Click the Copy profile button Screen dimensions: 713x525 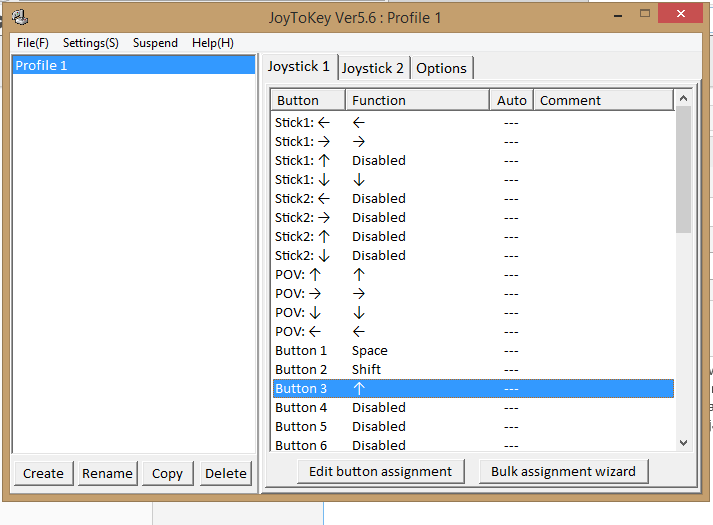coord(167,474)
